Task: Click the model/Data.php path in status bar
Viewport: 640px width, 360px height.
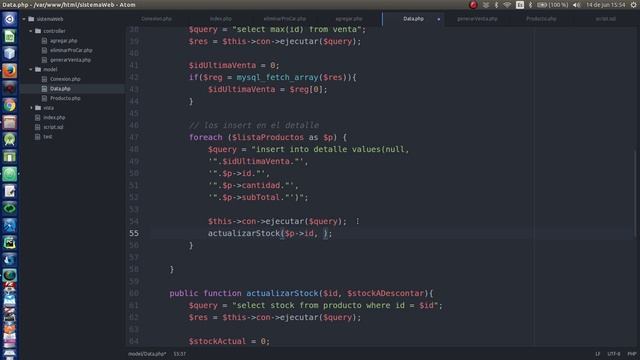Action: pyautogui.click(x=147, y=354)
